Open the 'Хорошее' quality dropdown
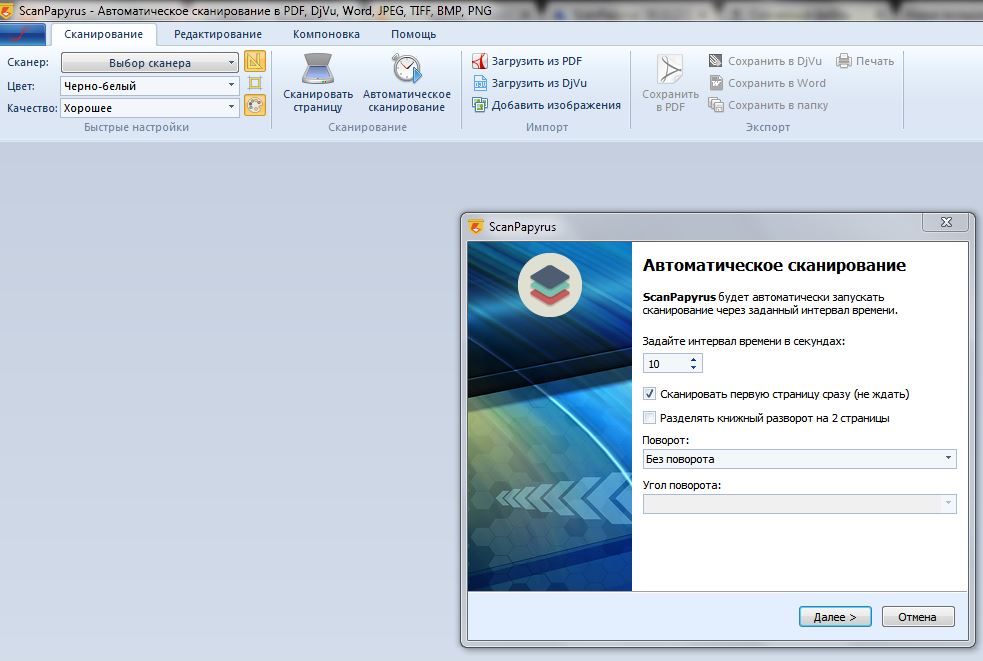The image size is (983, 661). tap(150, 108)
